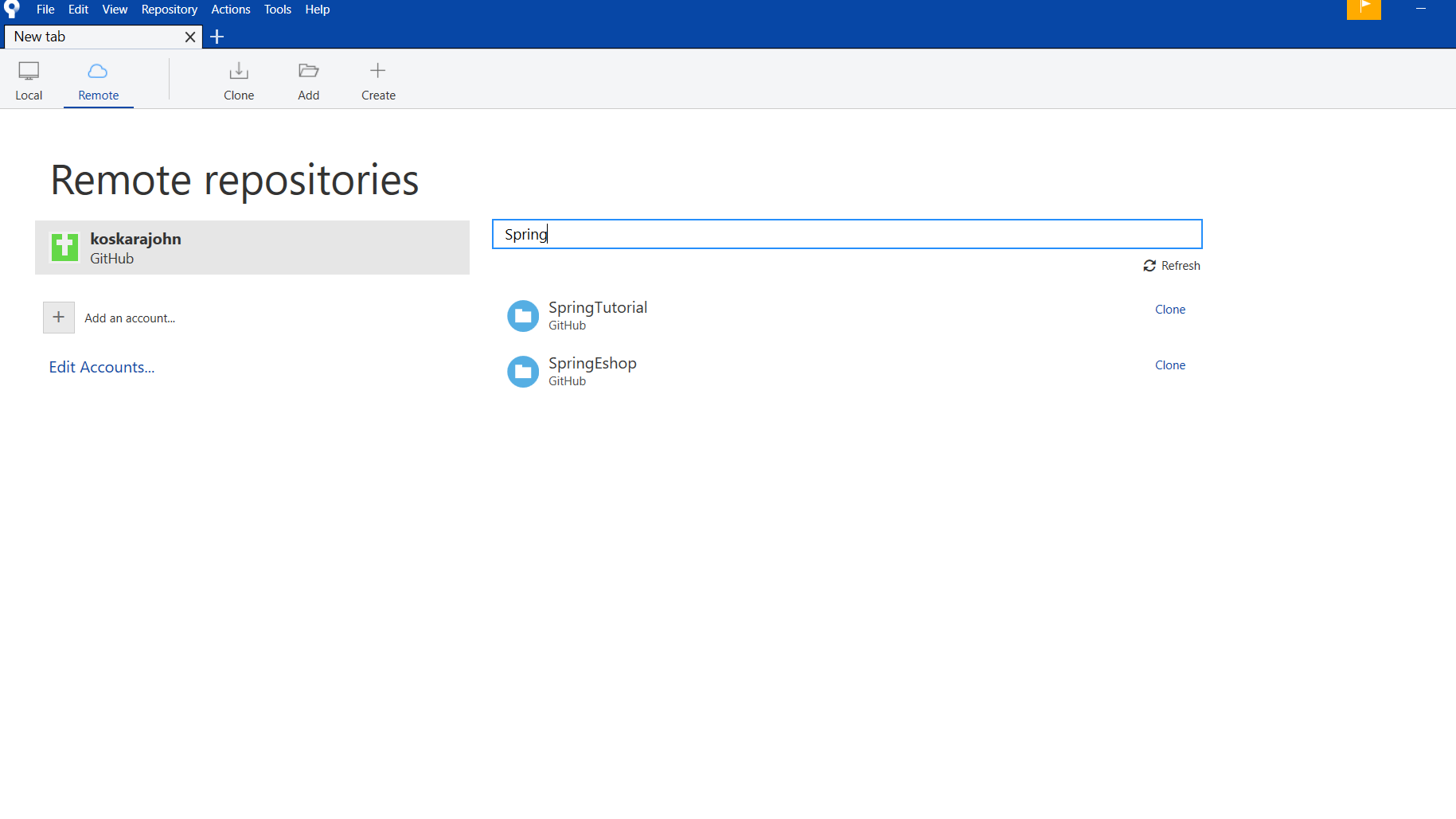Click the plus icon for Add an account
The height and width of the screenshot is (819, 1456).
click(59, 318)
